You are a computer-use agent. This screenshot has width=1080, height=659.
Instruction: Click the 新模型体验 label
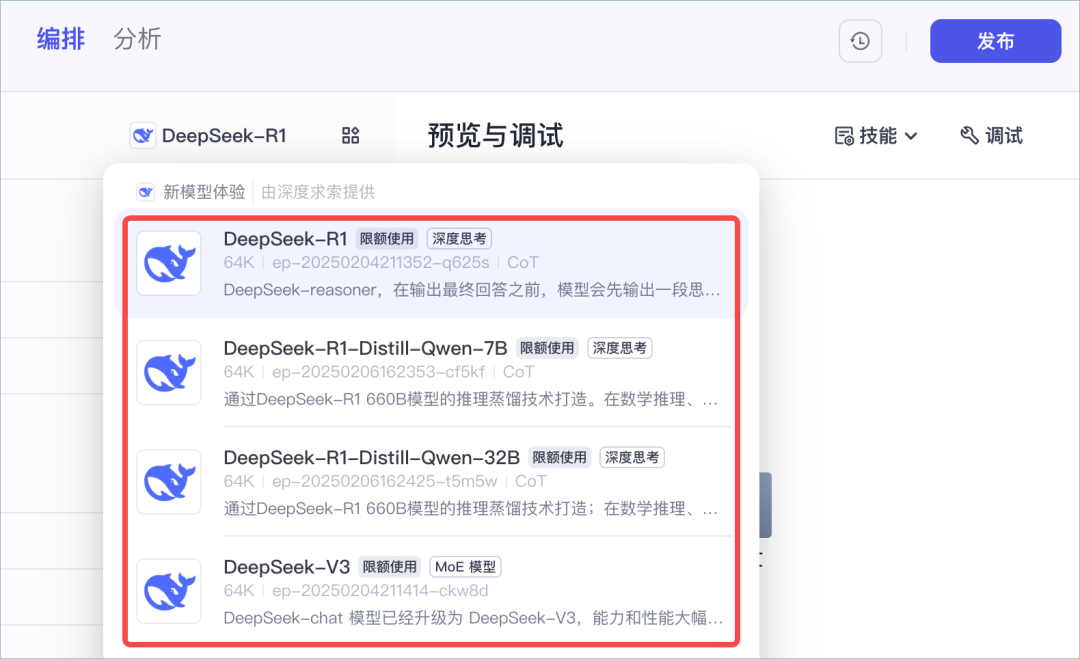[x=204, y=192]
